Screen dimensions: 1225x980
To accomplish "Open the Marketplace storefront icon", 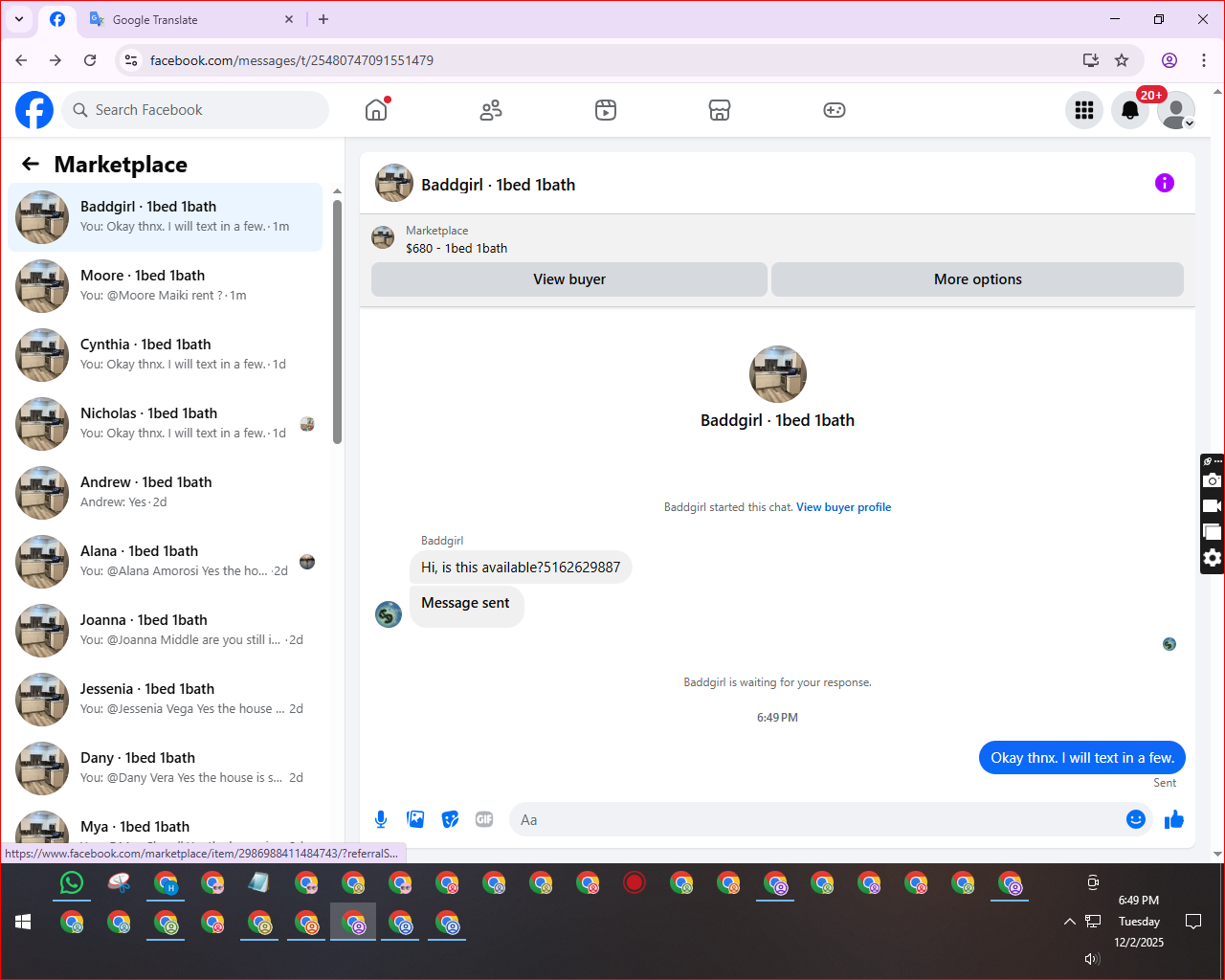I will (720, 110).
